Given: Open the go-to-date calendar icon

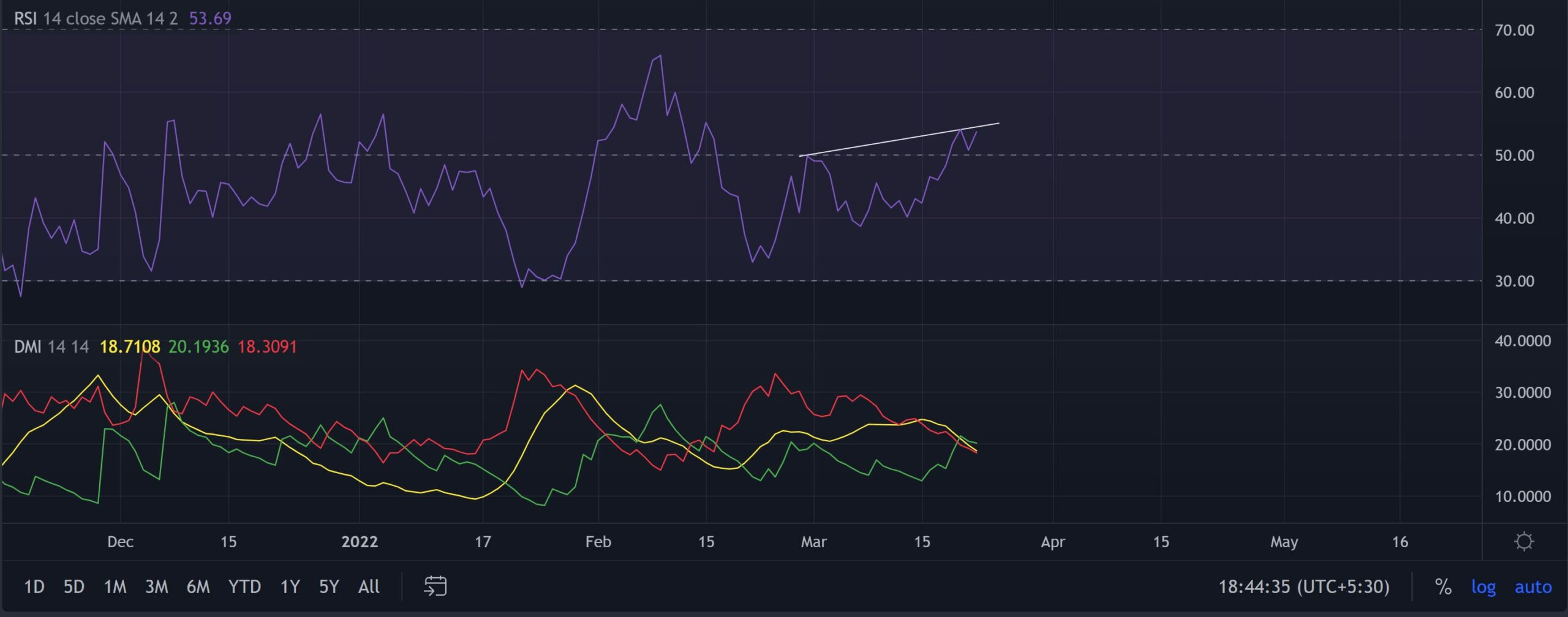Looking at the screenshot, I should tap(435, 586).
